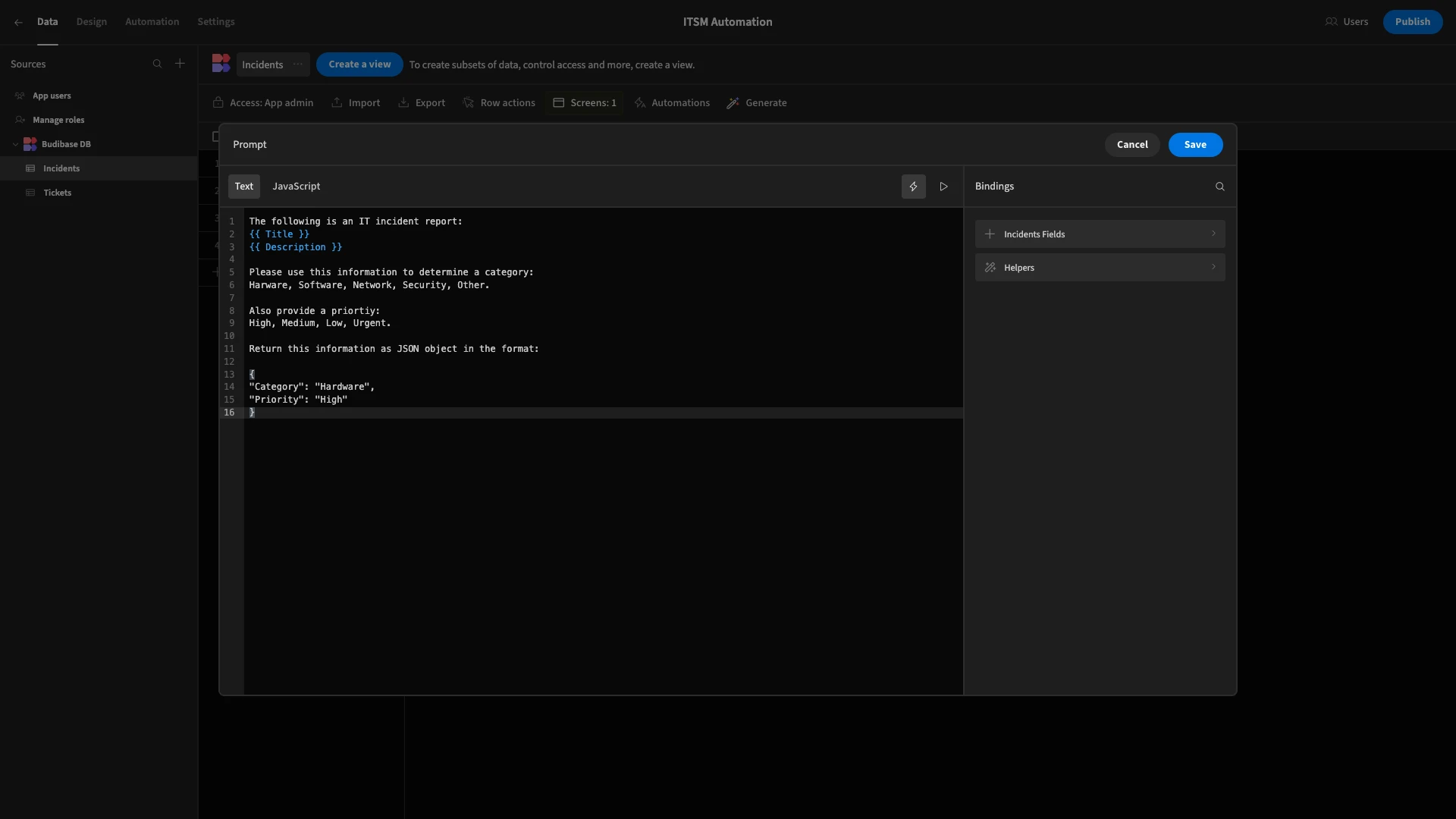Screen dimensions: 1456x819
Task: Expand Incidents Fields bindings category
Action: 1100,234
